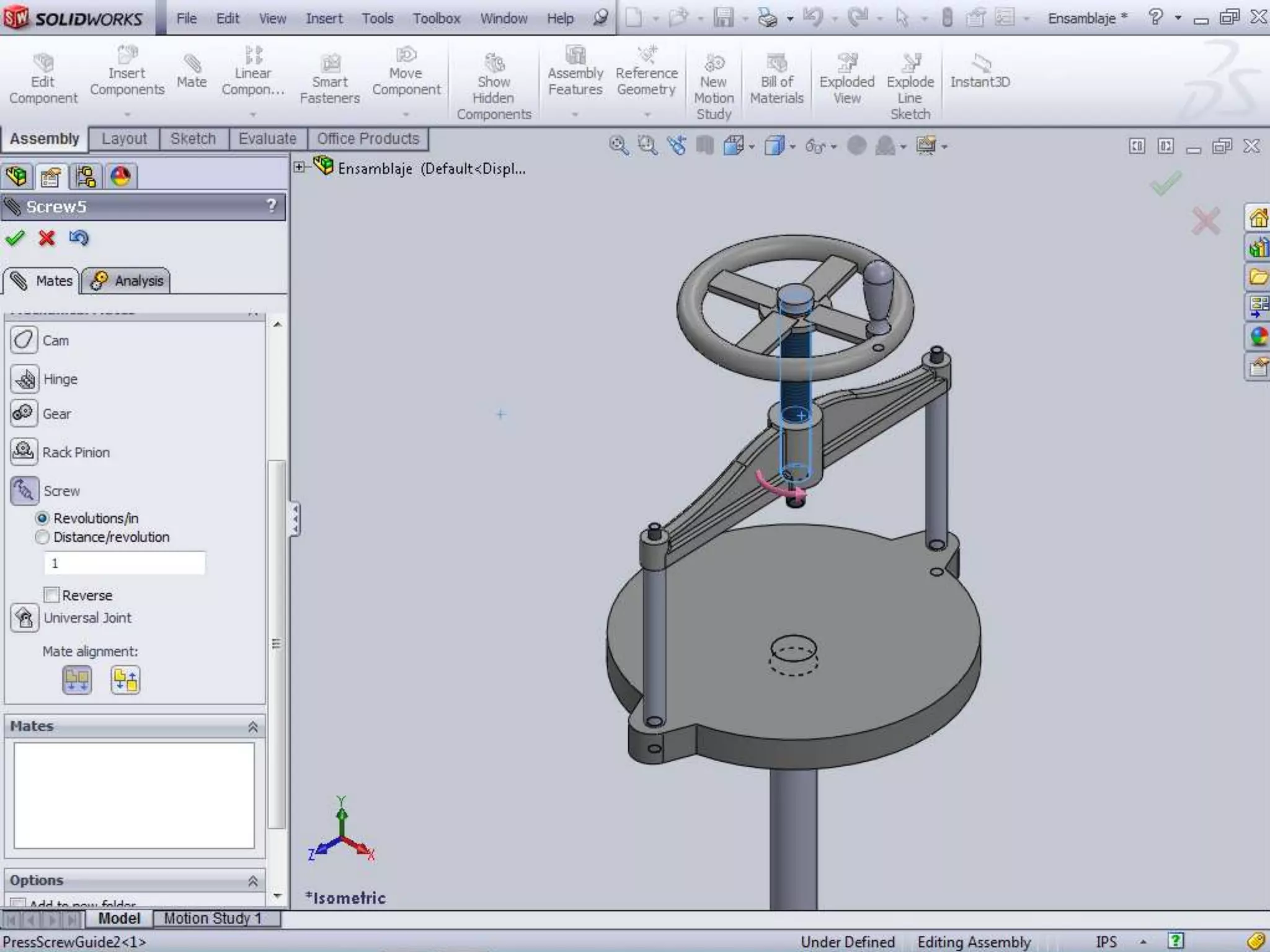Collapse the Options section chevron
Viewport: 1270px width, 952px height.
coord(253,881)
